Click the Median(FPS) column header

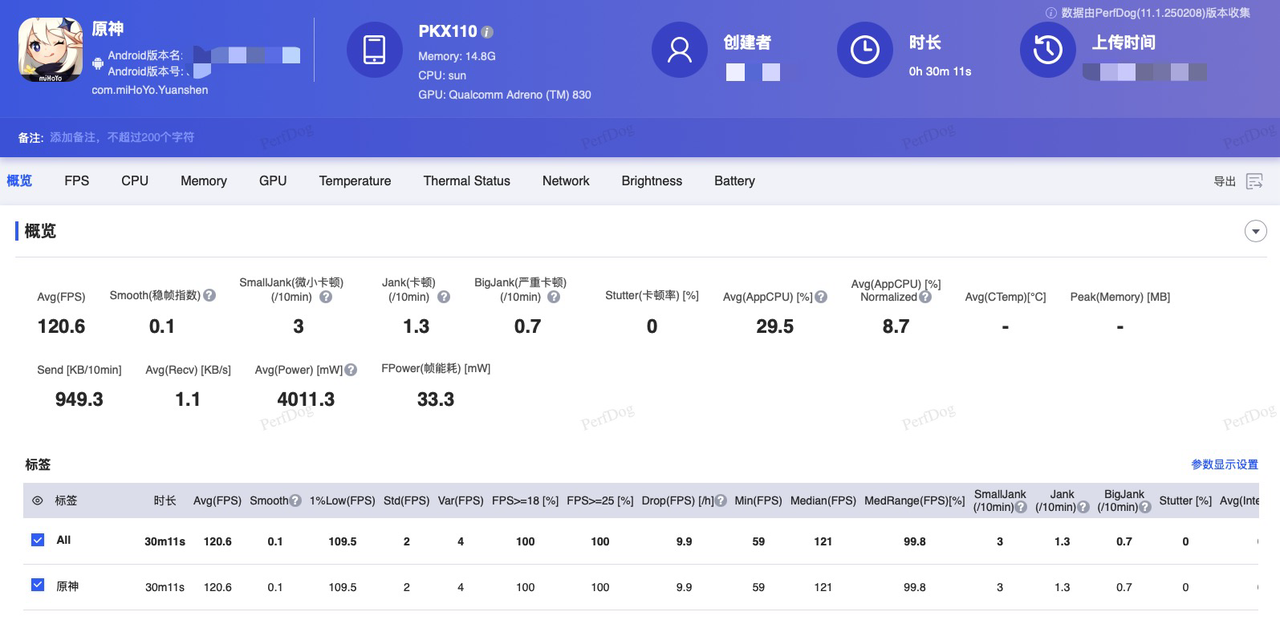coord(823,501)
